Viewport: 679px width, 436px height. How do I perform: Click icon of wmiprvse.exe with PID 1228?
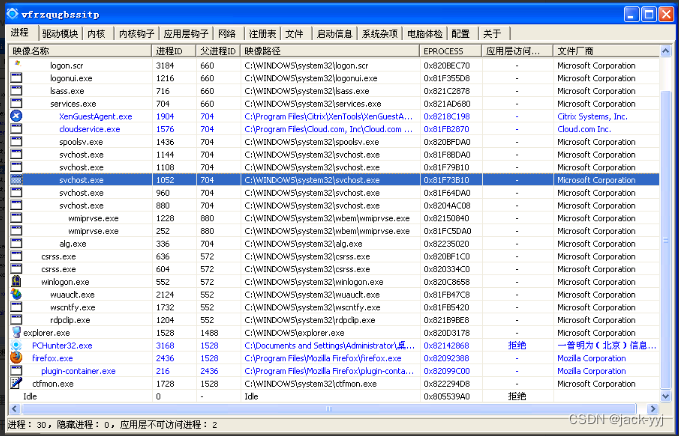(16, 218)
